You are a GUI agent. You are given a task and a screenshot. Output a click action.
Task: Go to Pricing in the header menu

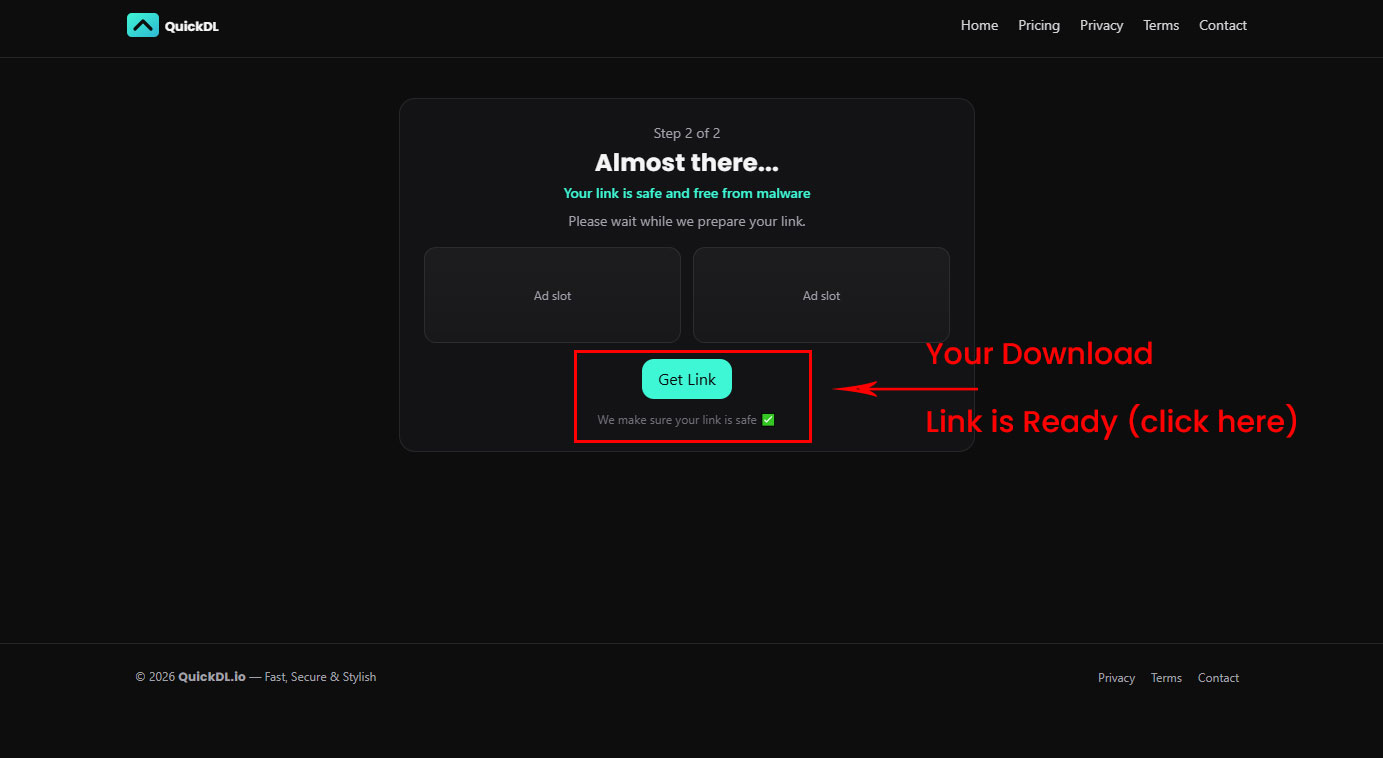(1039, 25)
